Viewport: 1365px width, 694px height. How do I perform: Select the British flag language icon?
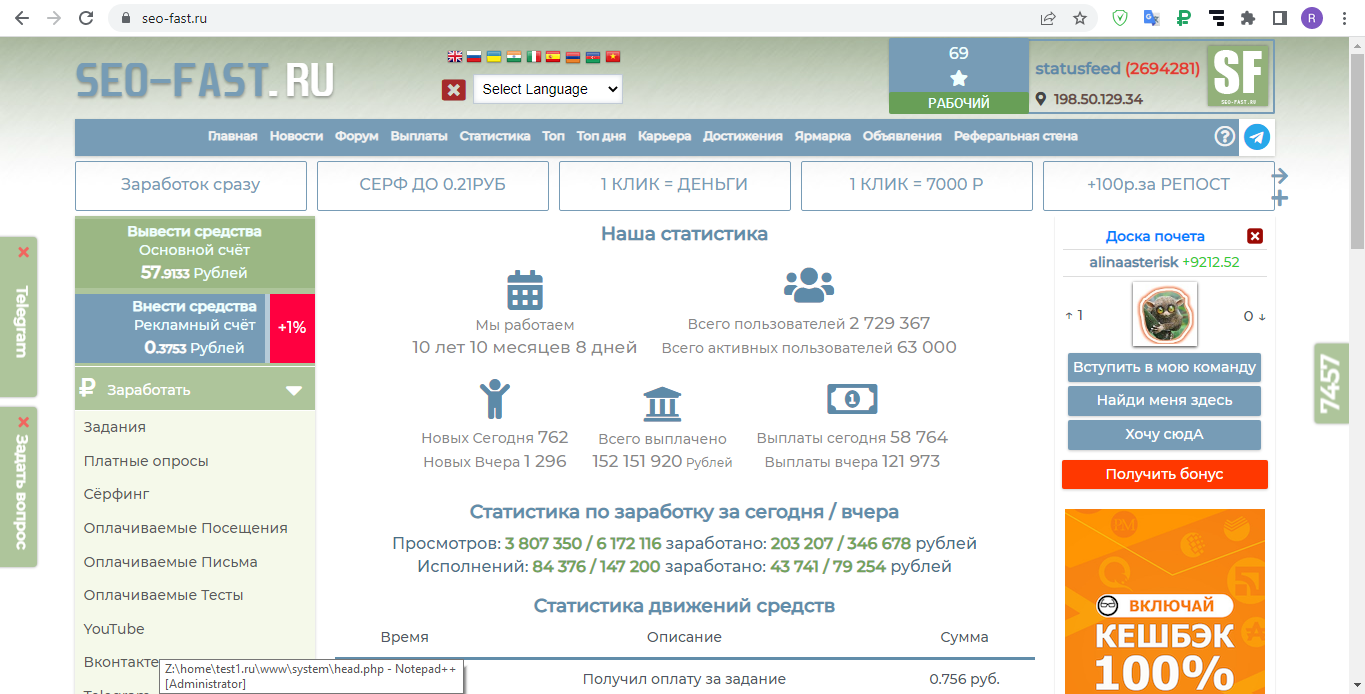455,57
